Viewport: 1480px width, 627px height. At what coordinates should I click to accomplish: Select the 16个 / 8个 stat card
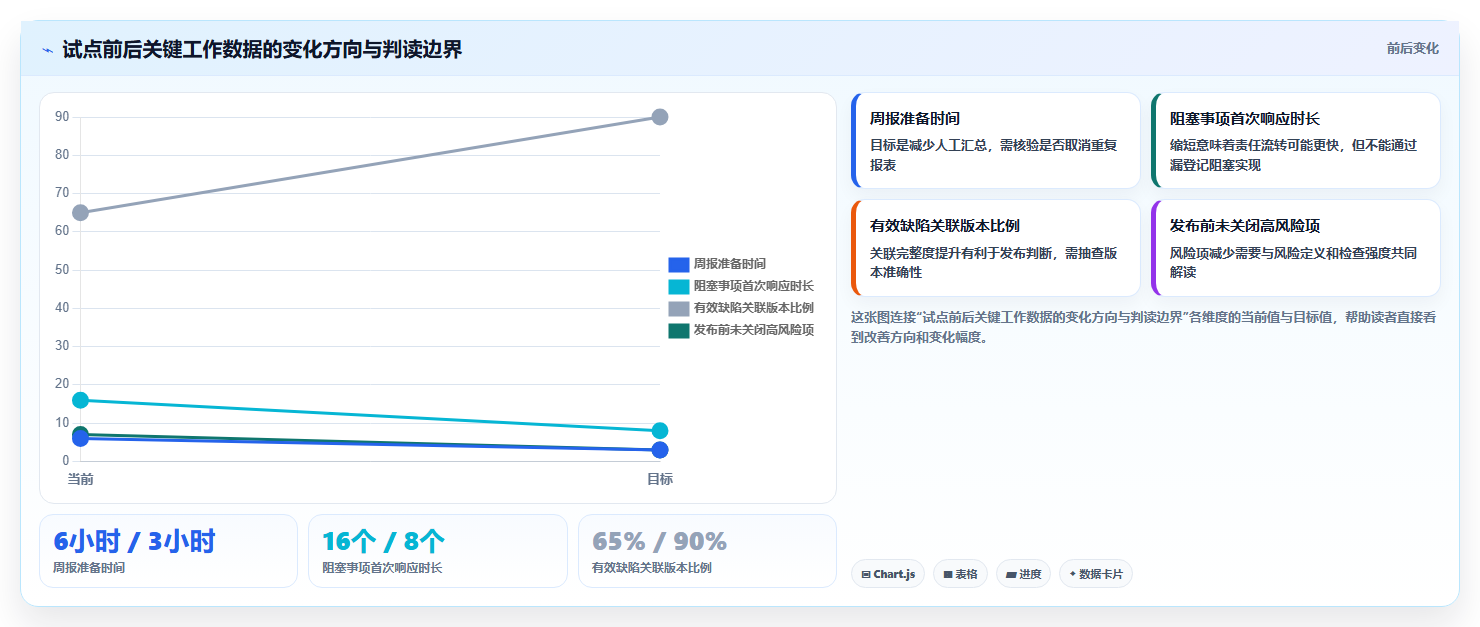437,551
